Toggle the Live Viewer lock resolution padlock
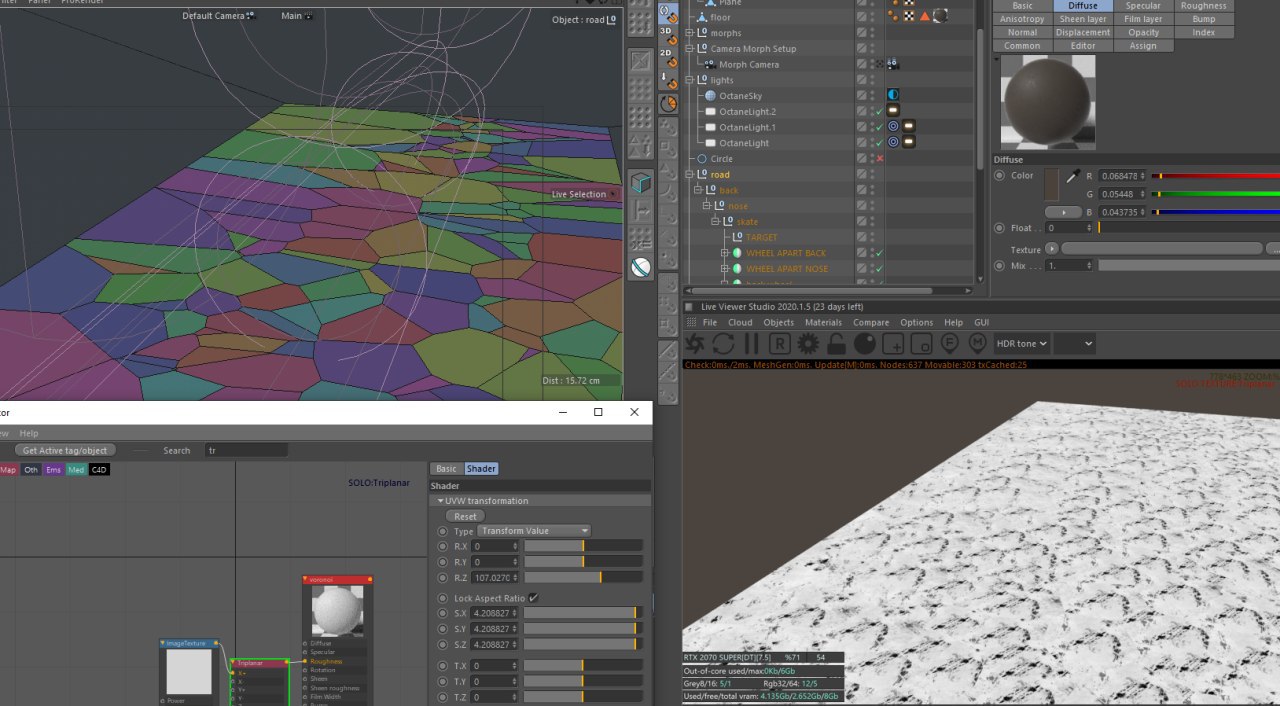This screenshot has width=1280, height=706. tap(836, 344)
